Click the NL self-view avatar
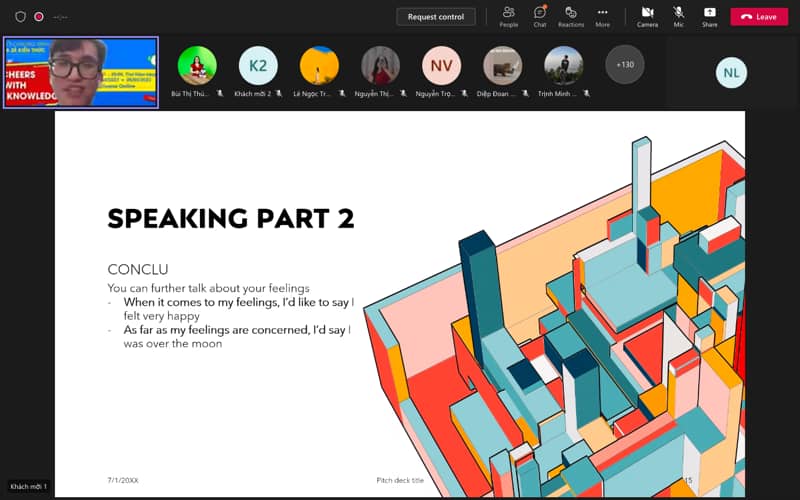 [731, 73]
